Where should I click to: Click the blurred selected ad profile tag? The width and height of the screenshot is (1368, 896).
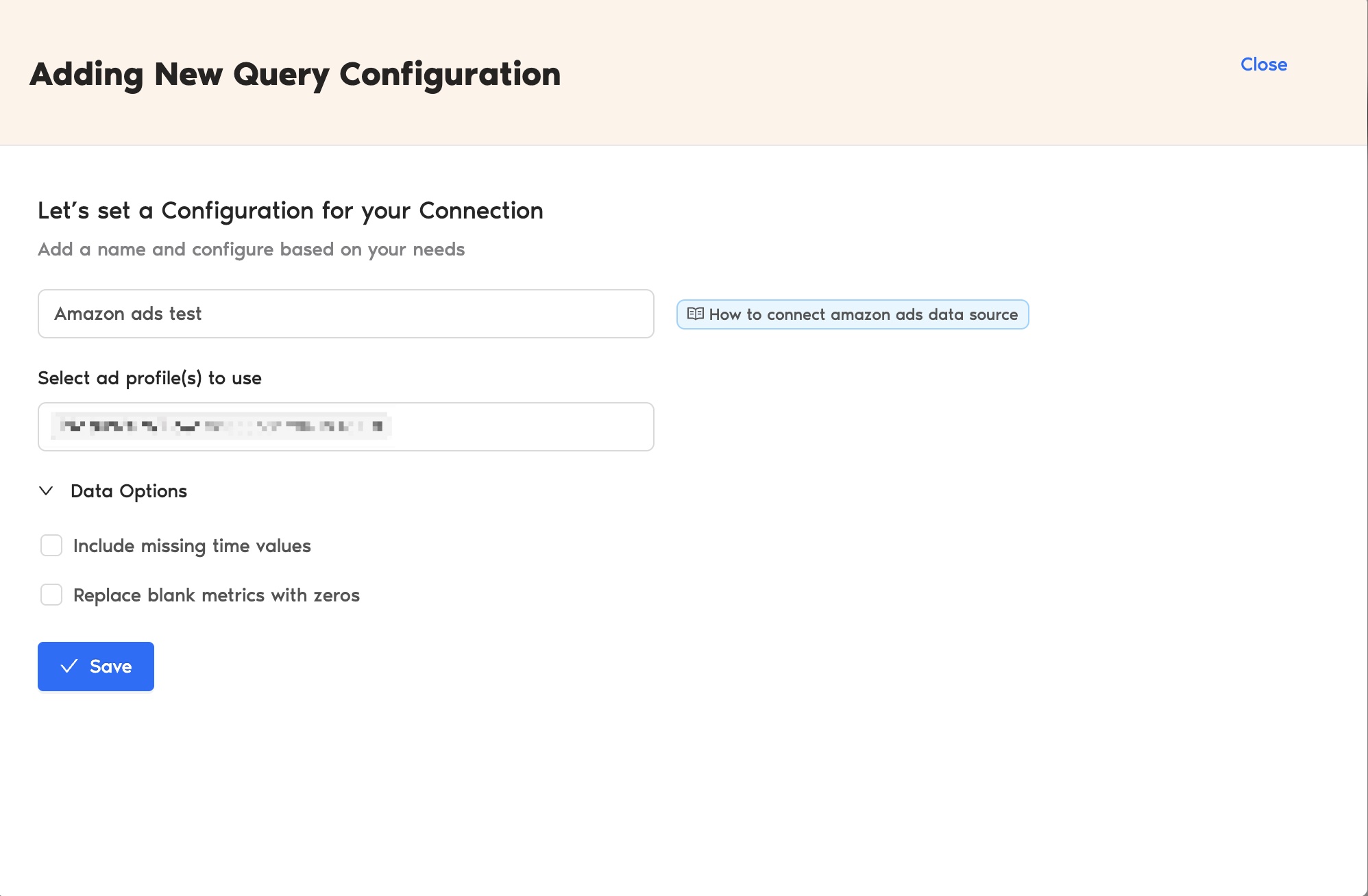[221, 426]
